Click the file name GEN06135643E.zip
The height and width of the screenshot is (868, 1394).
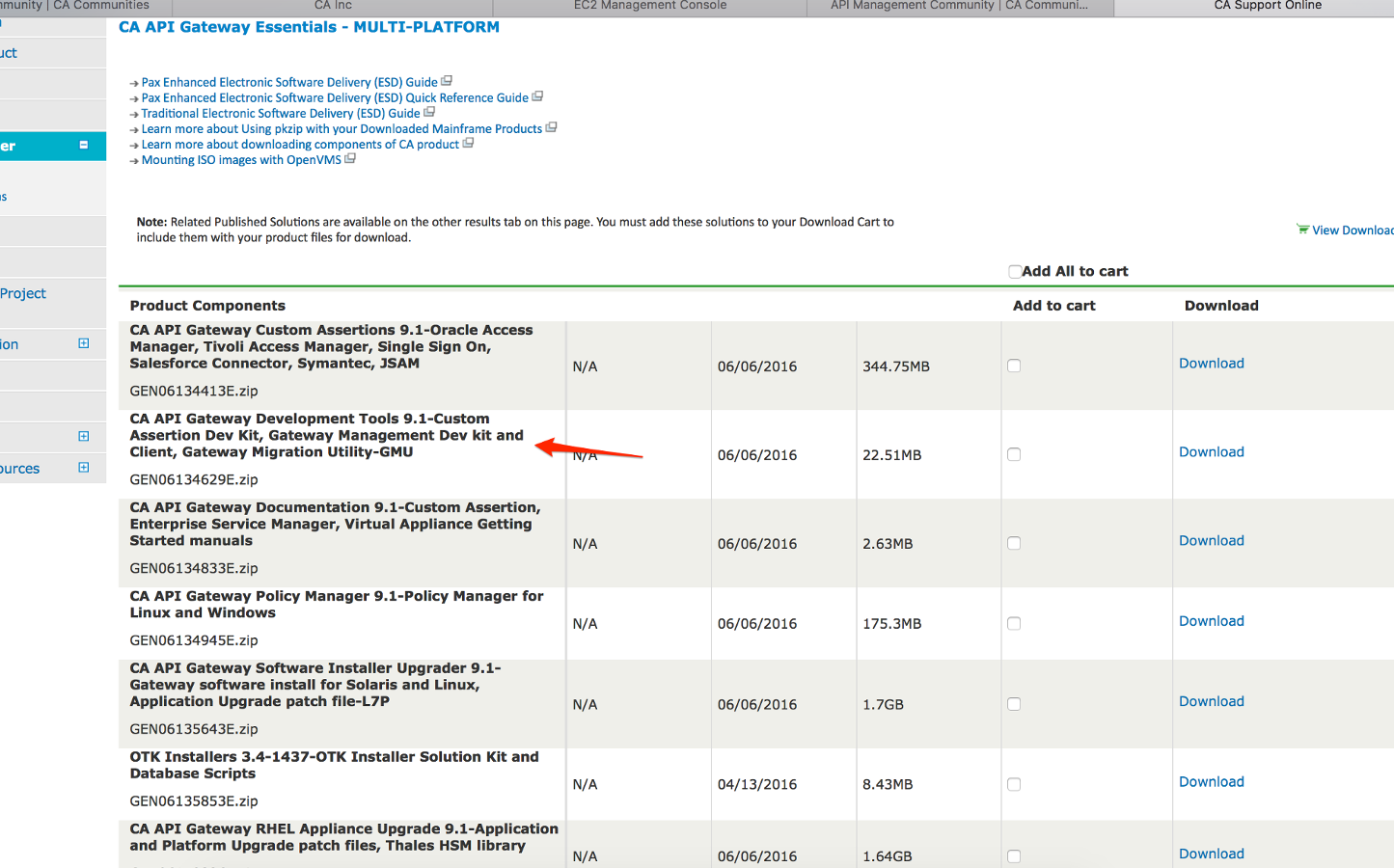point(194,729)
